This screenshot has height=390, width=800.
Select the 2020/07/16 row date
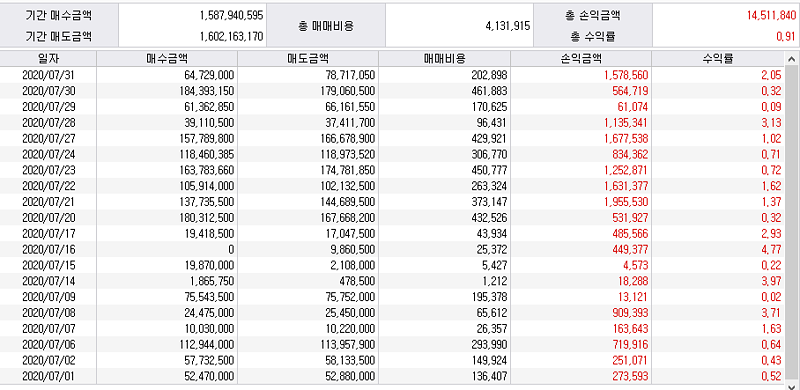click(49, 249)
